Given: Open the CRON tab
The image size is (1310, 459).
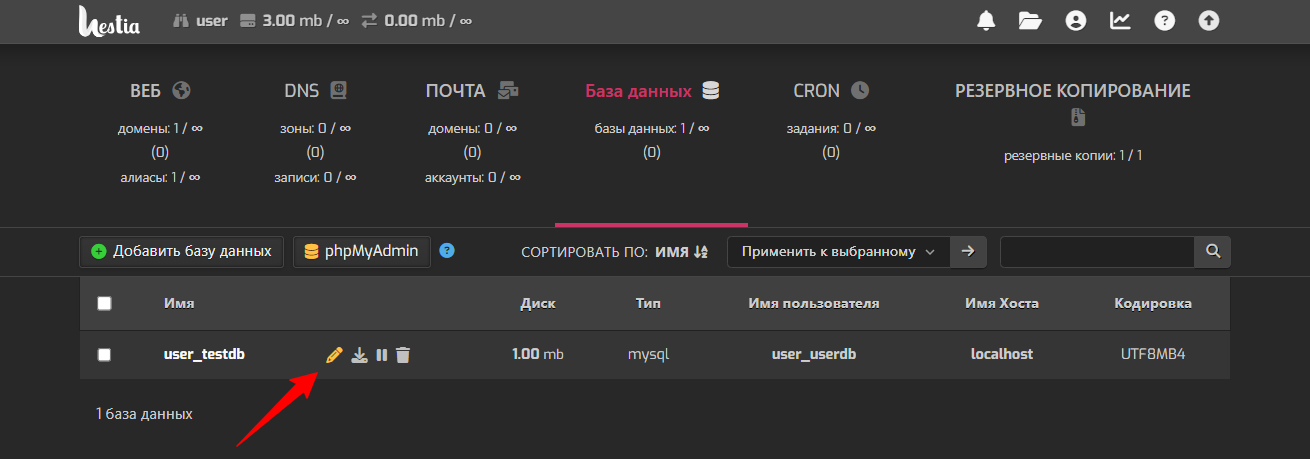Looking at the screenshot, I should pos(831,91).
